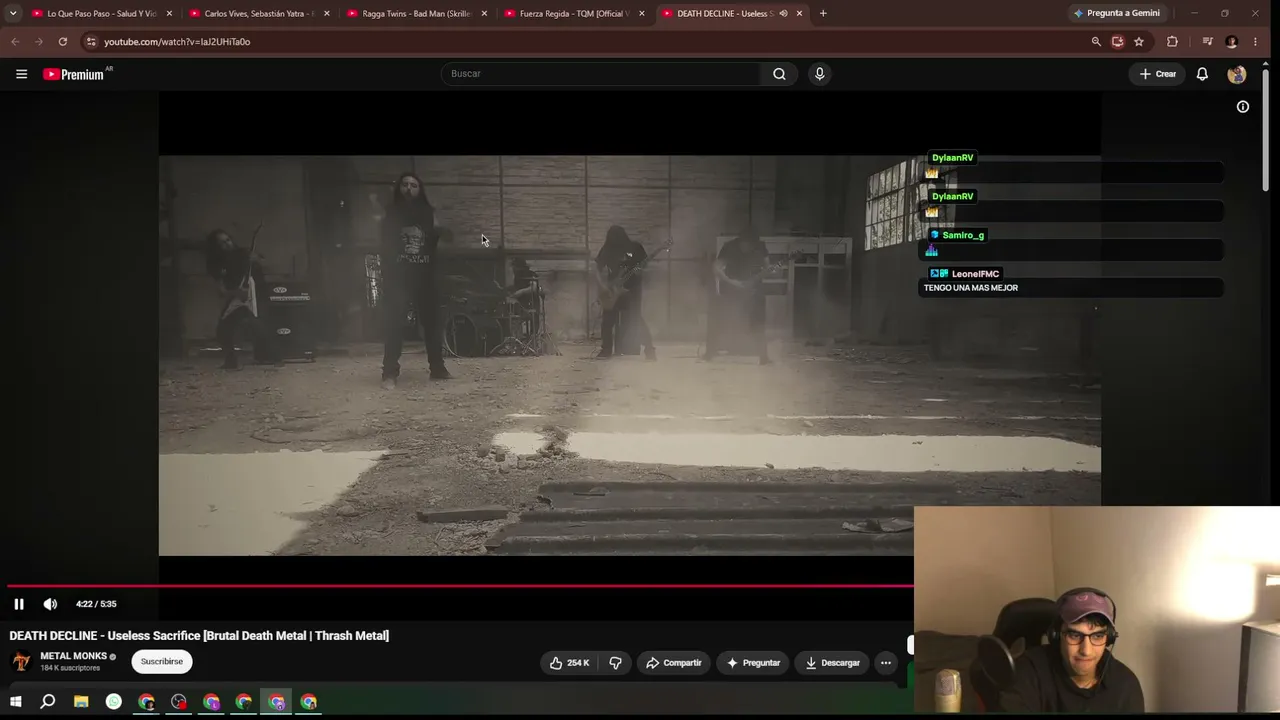Close the Fuerza Regida tab
The height and width of the screenshot is (720, 1280).
pyautogui.click(x=641, y=14)
